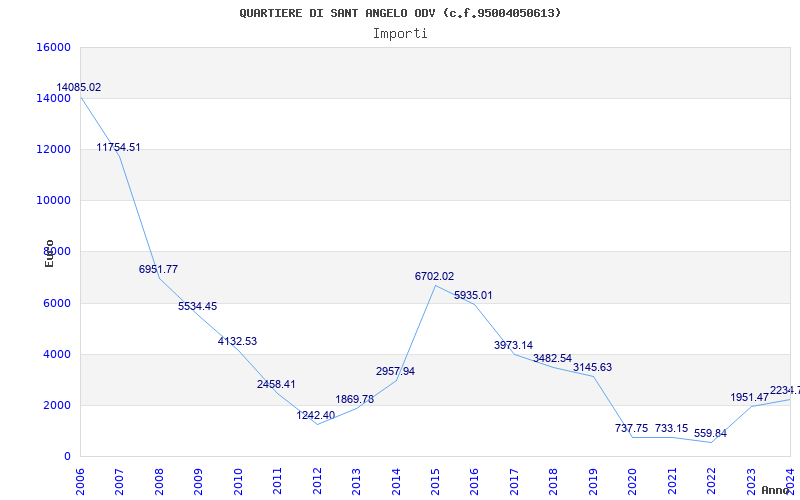The height and width of the screenshot is (500, 800).
Task: Select the 5534.45 data label
Action: tap(197, 307)
